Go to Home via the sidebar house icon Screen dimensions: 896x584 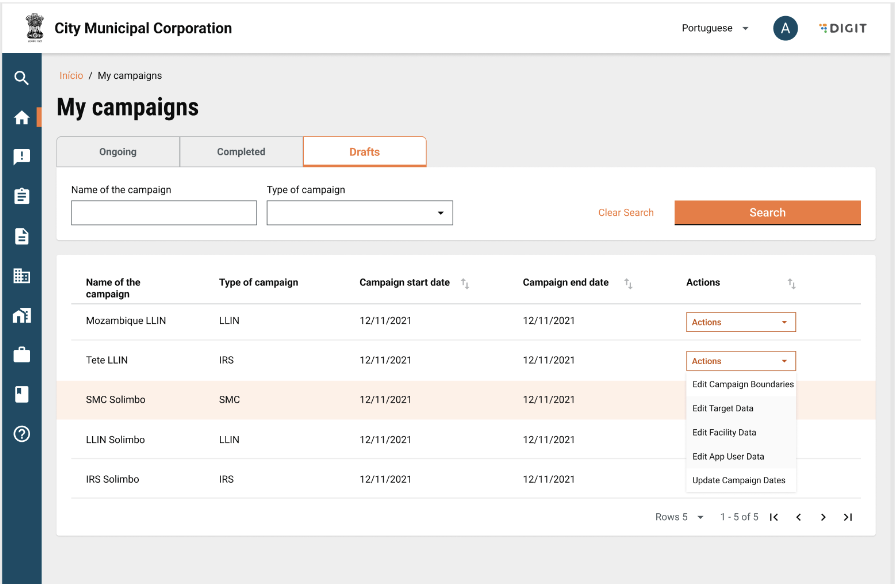pyautogui.click(x=21, y=117)
